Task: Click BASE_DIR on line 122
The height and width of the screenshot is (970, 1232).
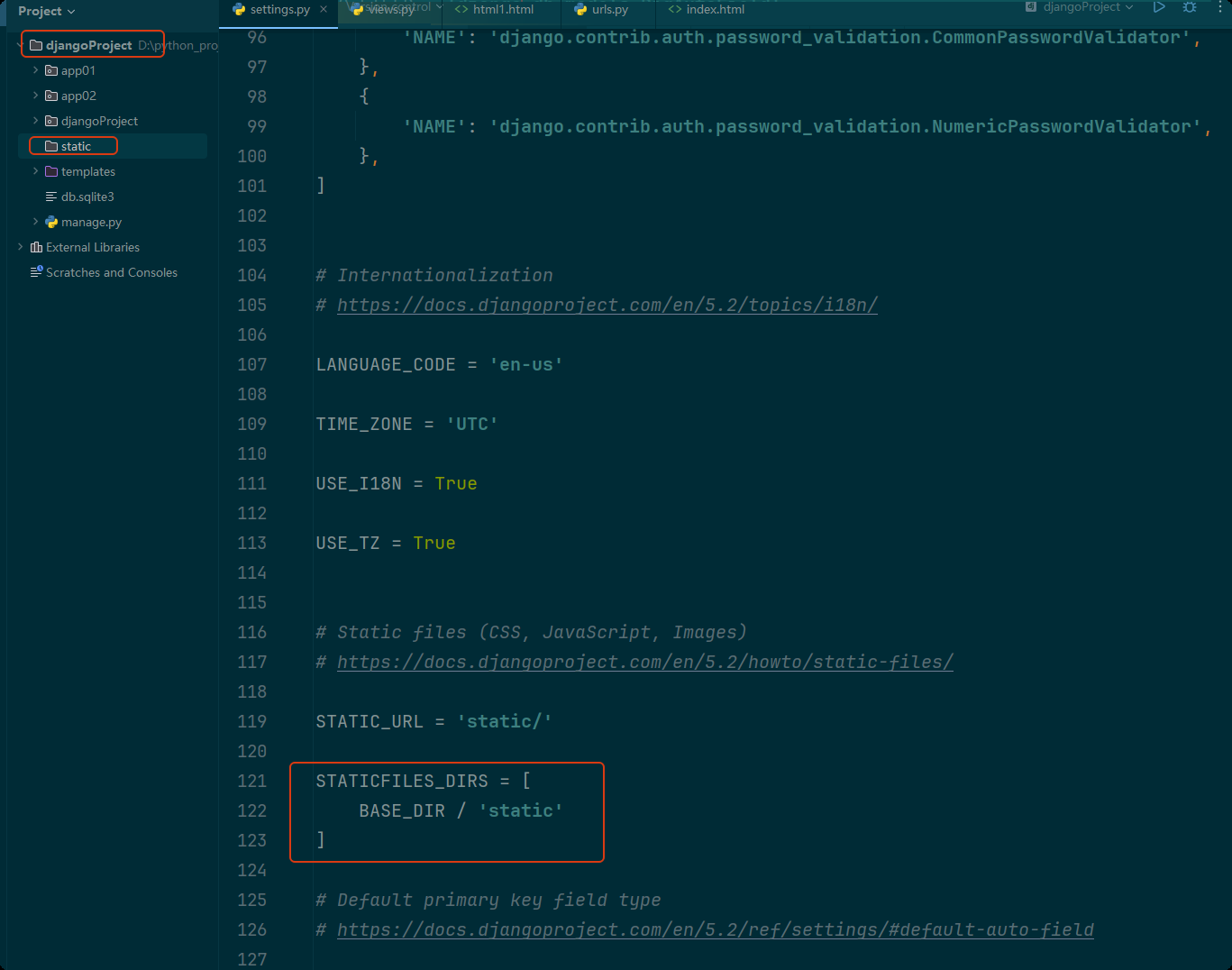Action: [402, 810]
